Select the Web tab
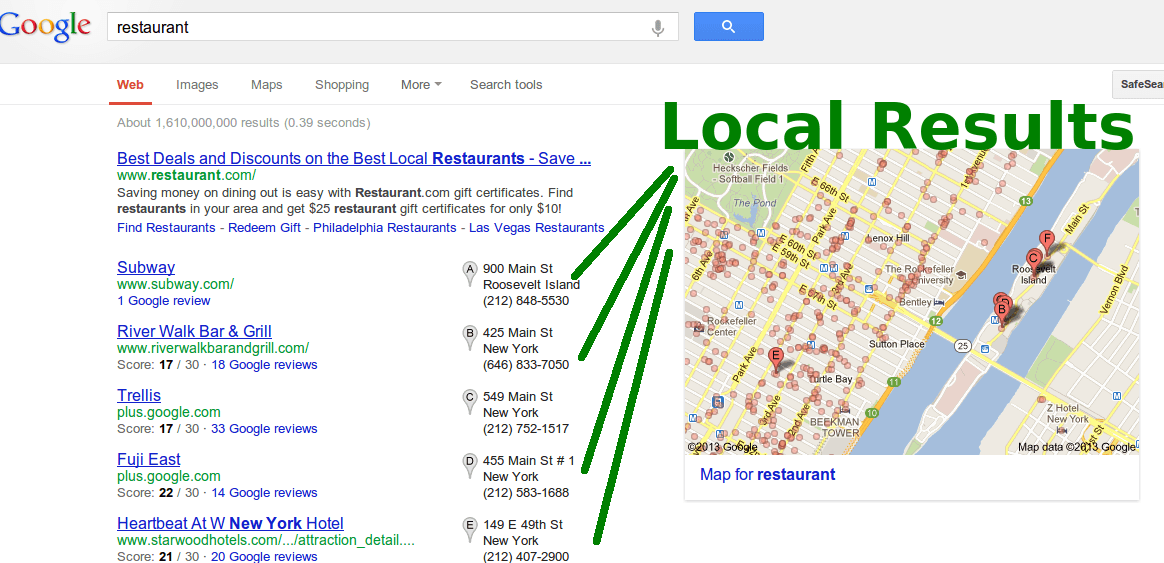 [x=130, y=85]
